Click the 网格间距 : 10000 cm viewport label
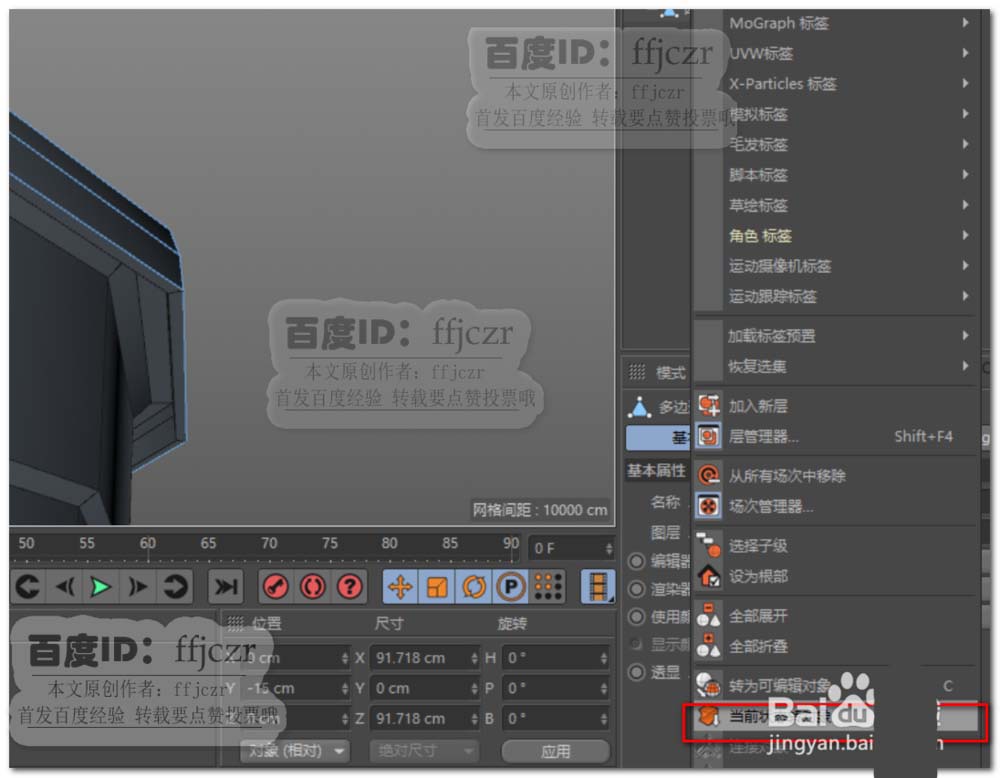 point(540,510)
